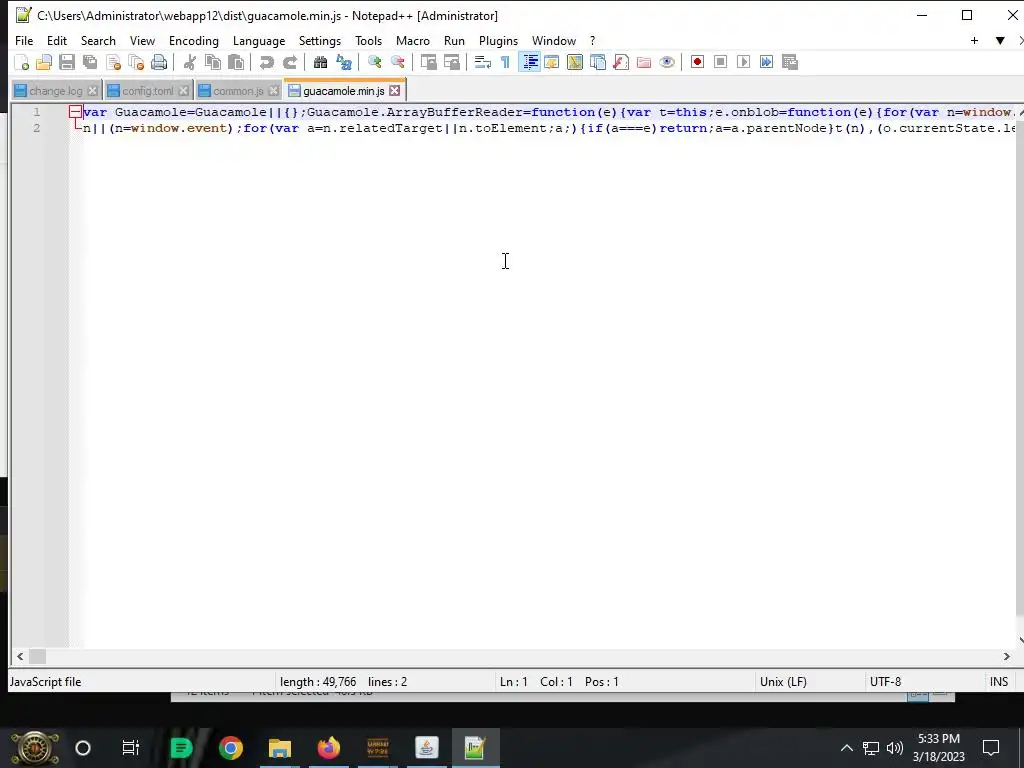This screenshot has height=768, width=1024.
Task: Toggle show all characters pilcrow icon
Action: coord(505,62)
